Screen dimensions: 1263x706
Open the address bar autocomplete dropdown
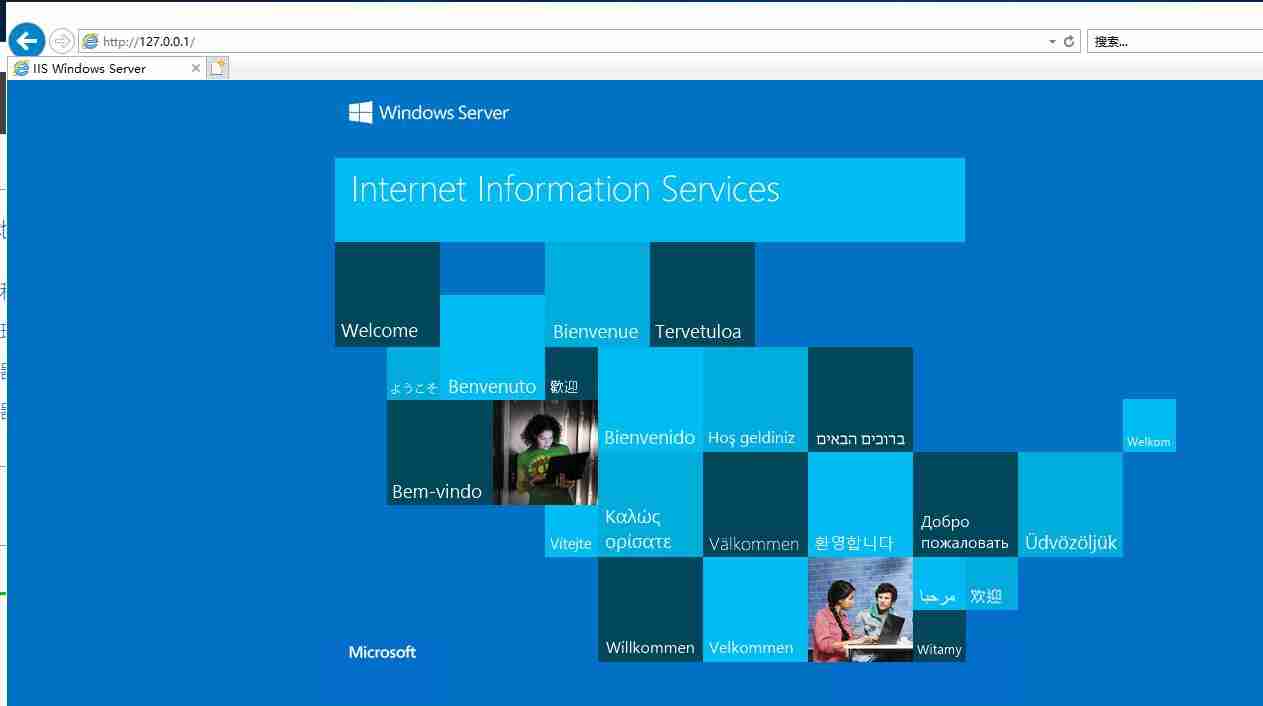coord(1052,41)
